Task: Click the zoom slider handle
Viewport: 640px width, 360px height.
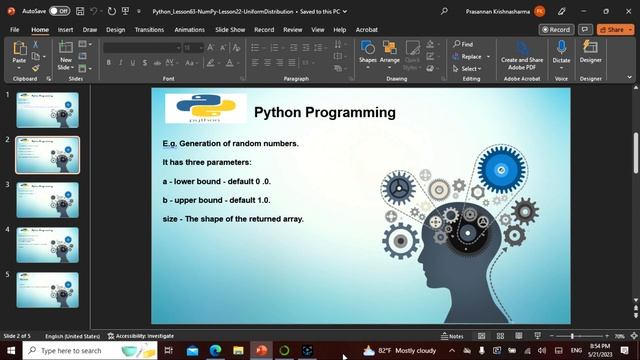Action: click(572, 336)
